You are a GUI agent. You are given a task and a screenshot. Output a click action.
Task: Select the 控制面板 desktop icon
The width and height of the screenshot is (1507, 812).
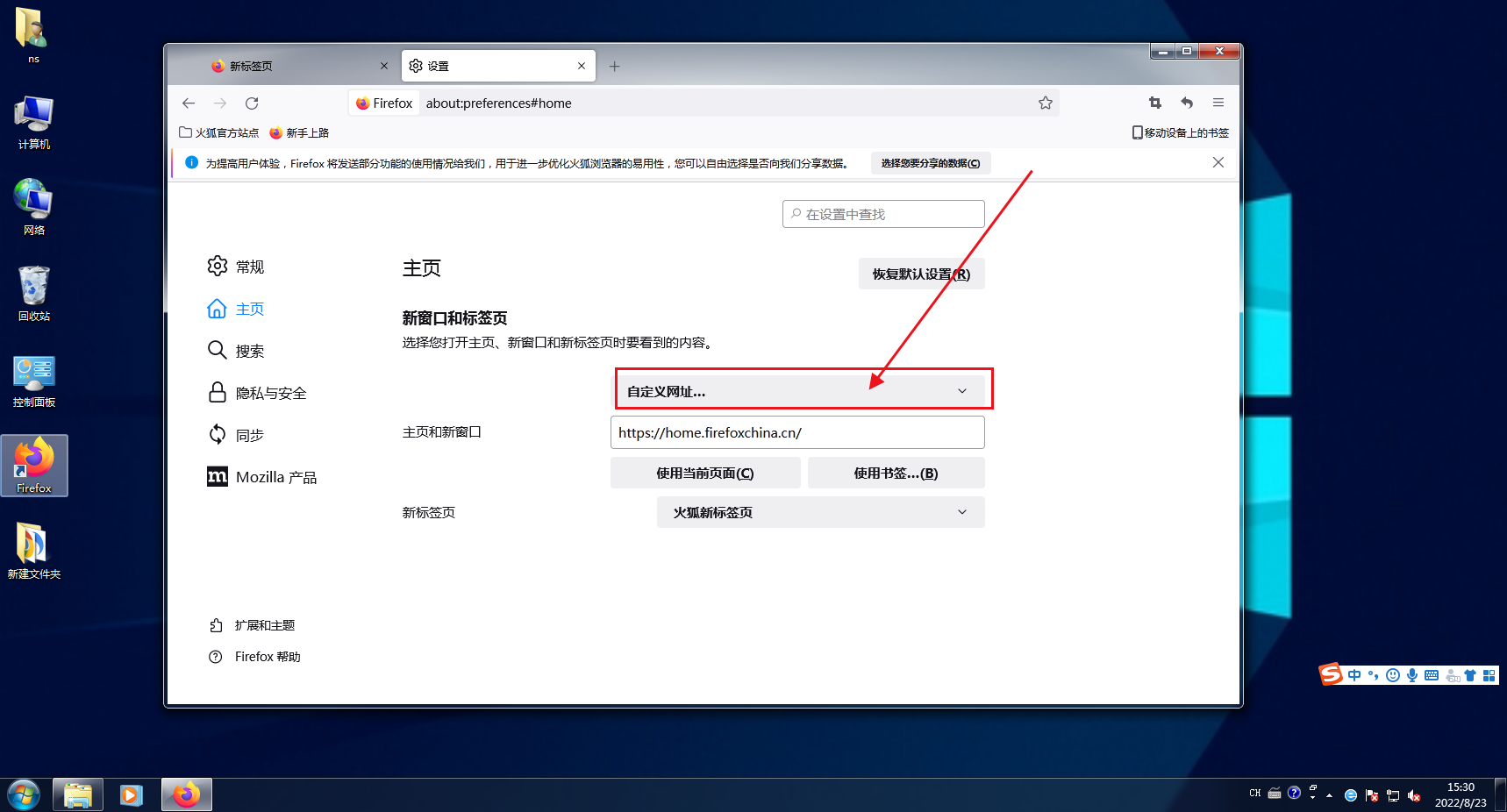[33, 381]
